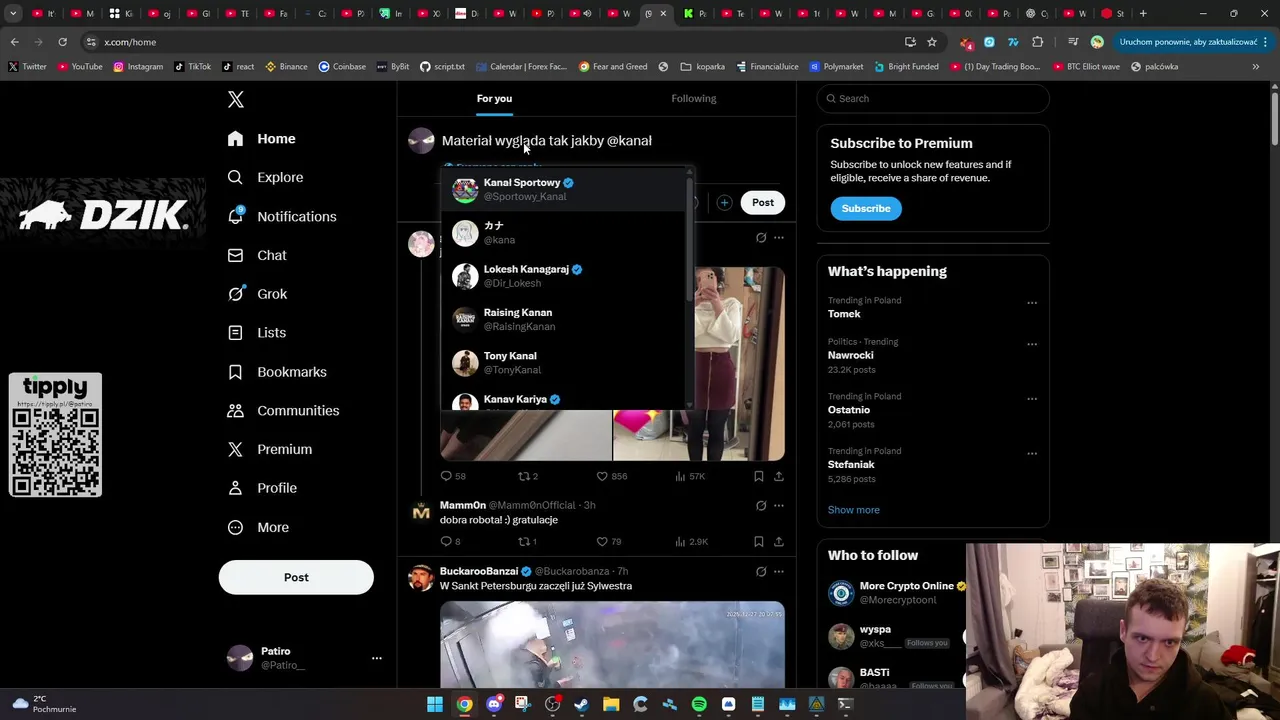Switch to the Following tab
This screenshot has height=720, width=1280.
(694, 98)
